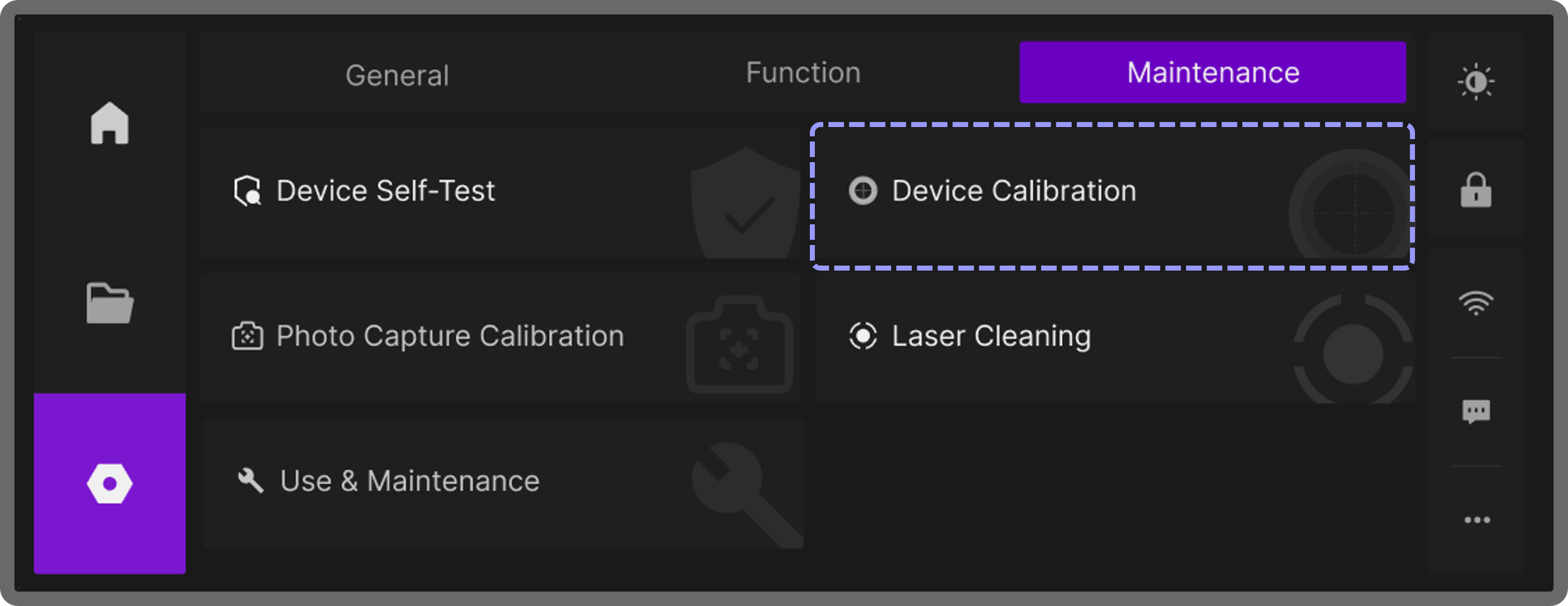The width and height of the screenshot is (1568, 606).
Task: Click the Photo Capture Calibration camera icon
Action: coord(247,336)
